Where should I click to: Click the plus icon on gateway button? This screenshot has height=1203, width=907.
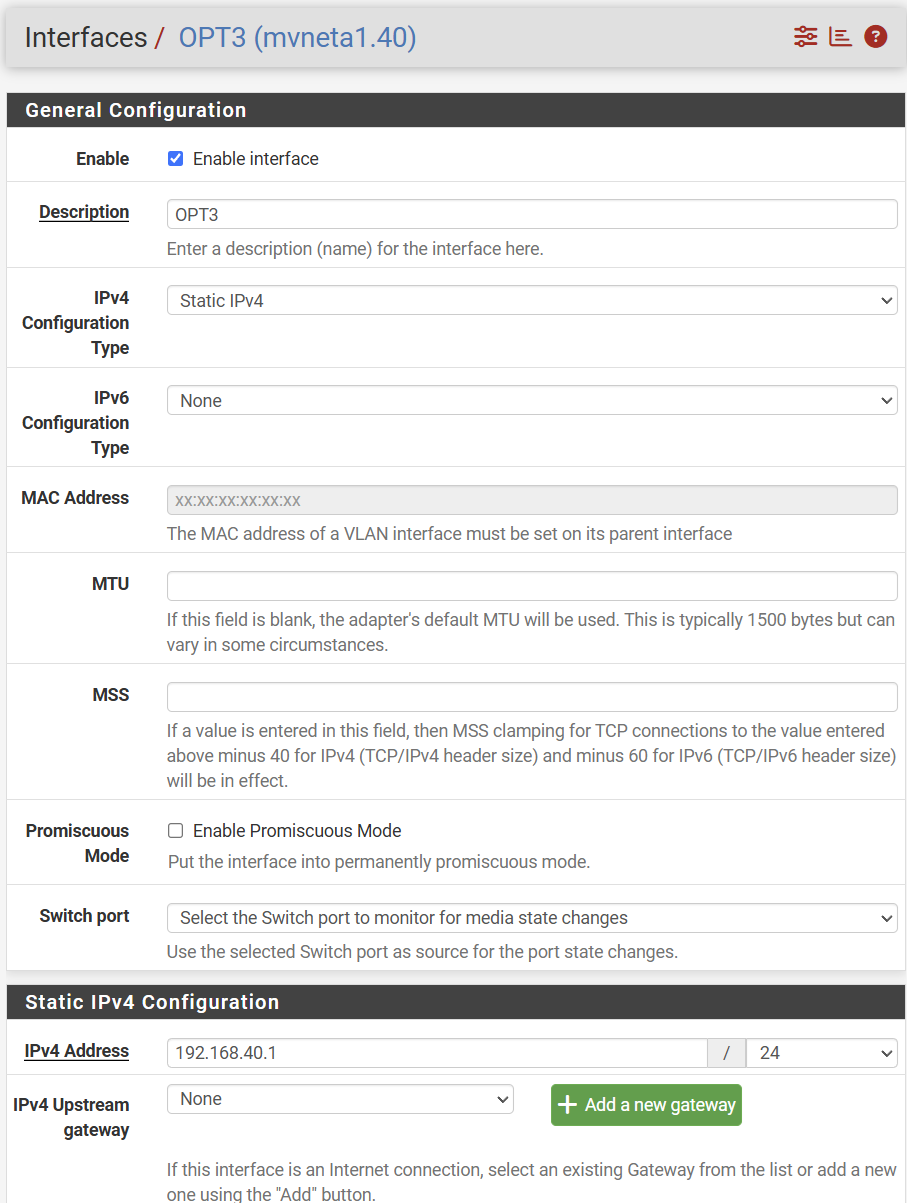[x=568, y=1105]
